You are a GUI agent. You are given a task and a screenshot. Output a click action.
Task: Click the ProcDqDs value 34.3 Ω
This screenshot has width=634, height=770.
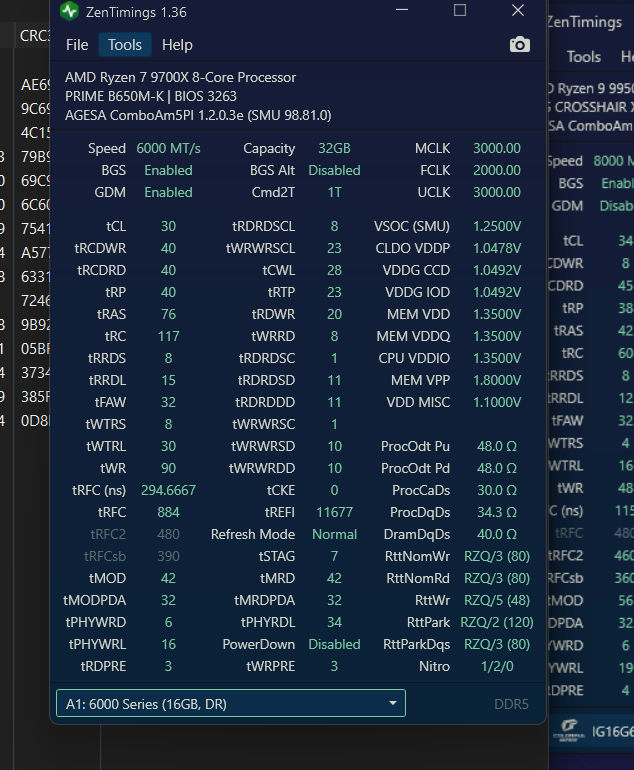point(497,512)
